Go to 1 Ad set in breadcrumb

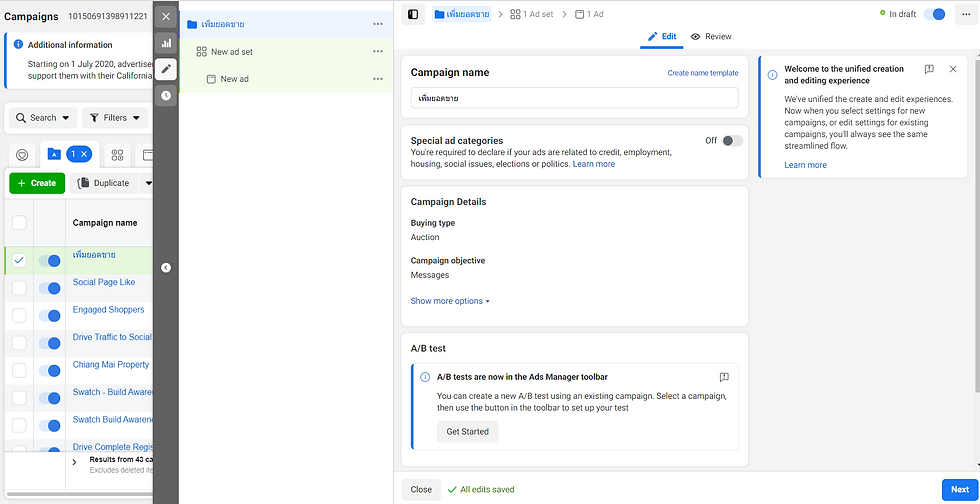(x=532, y=14)
